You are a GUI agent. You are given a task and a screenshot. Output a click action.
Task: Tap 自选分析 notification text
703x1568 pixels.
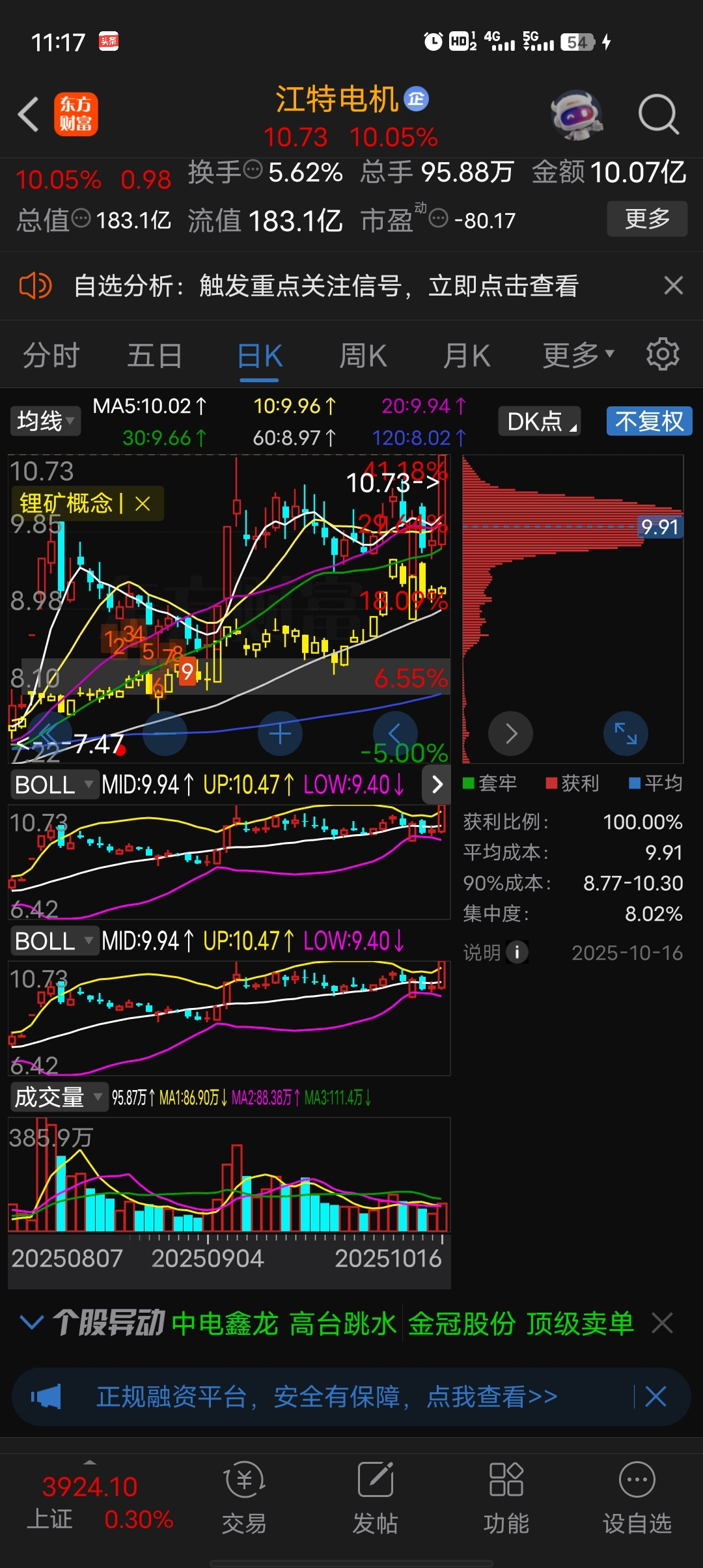[x=326, y=286]
